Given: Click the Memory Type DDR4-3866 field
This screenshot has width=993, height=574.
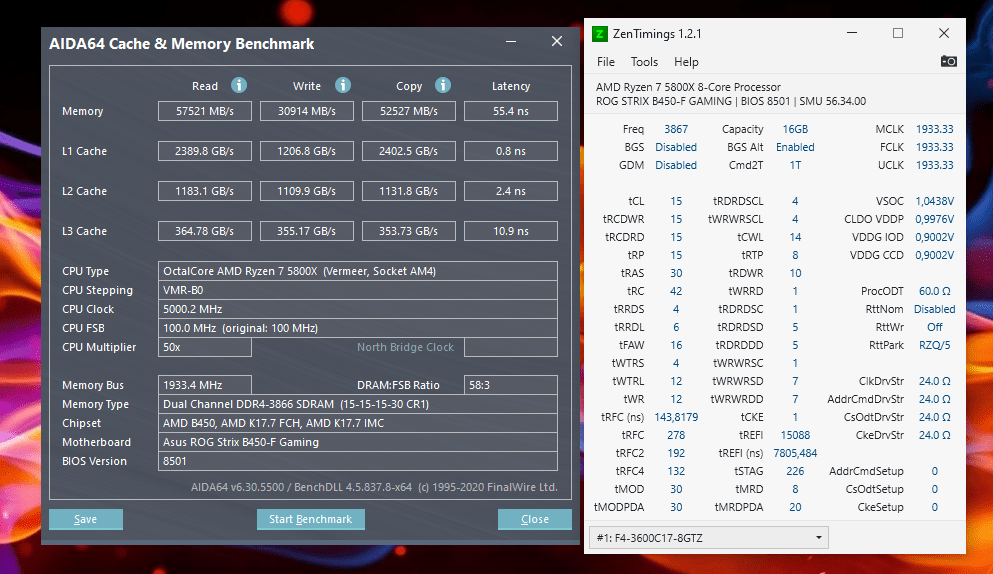Looking at the screenshot, I should point(358,404).
